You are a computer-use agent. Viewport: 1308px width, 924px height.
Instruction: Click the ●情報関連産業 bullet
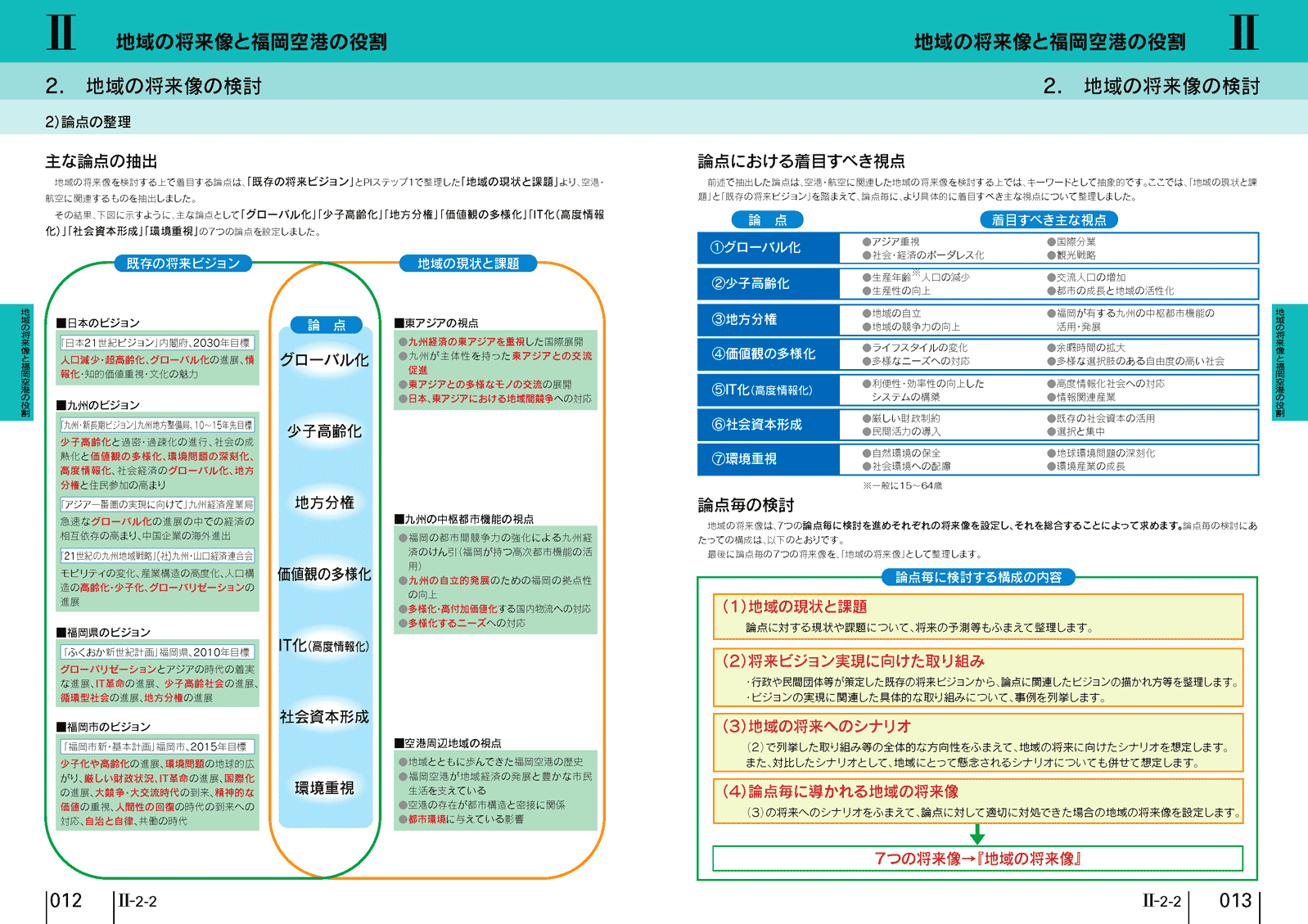pyautogui.click(x=1080, y=397)
